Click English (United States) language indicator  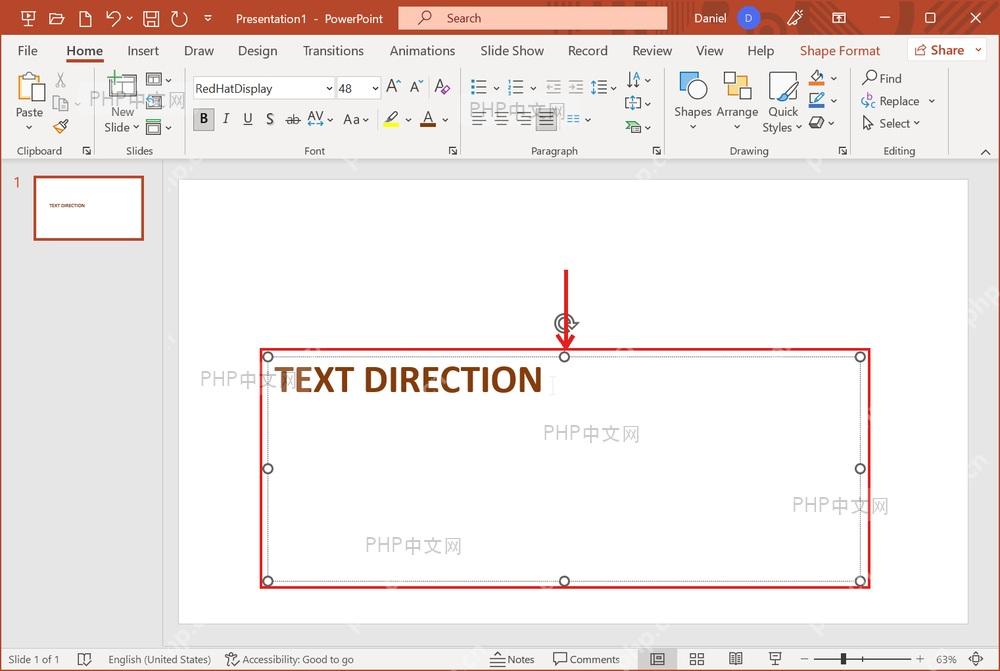(159, 659)
